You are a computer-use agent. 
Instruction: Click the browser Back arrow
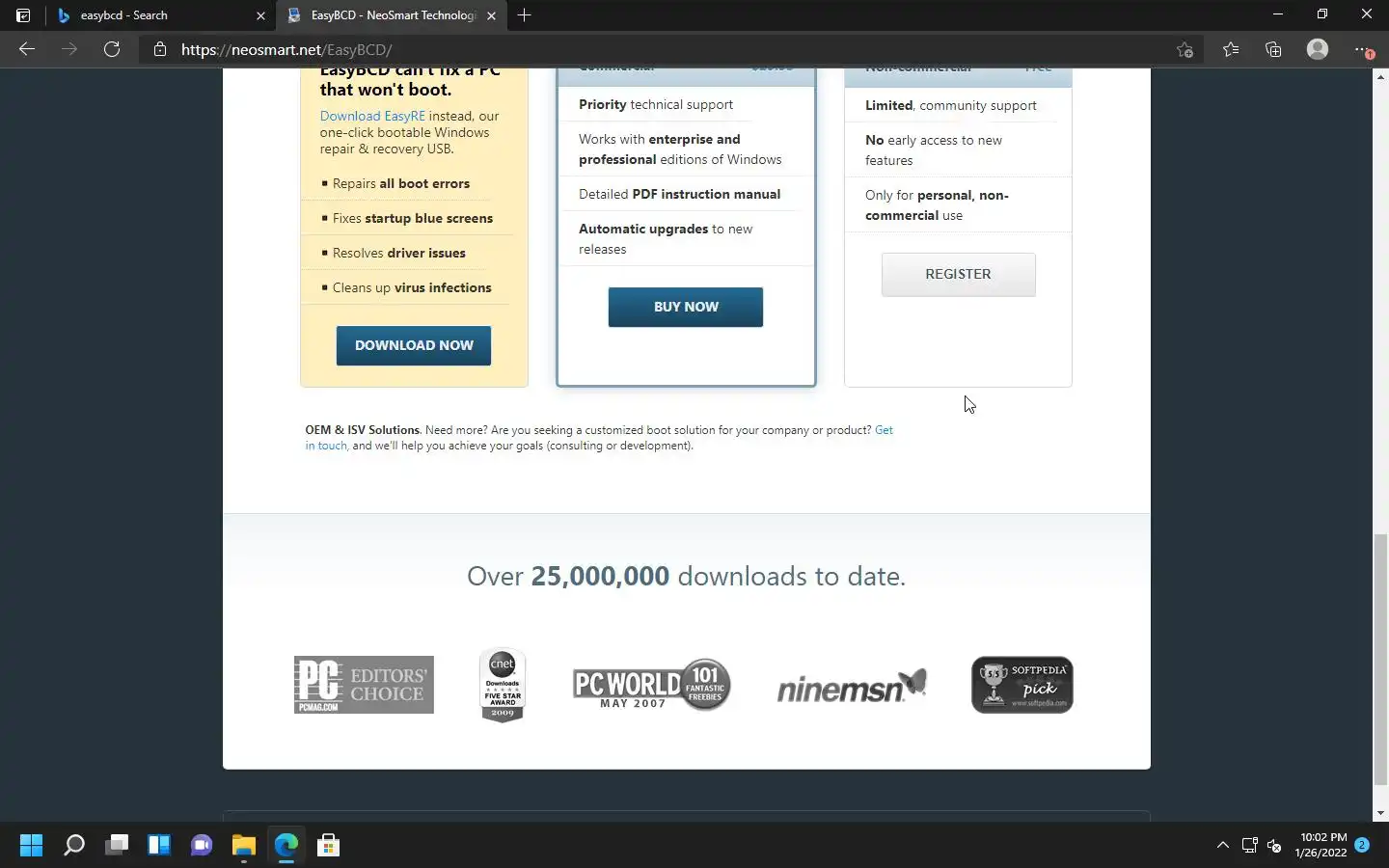tap(27, 49)
